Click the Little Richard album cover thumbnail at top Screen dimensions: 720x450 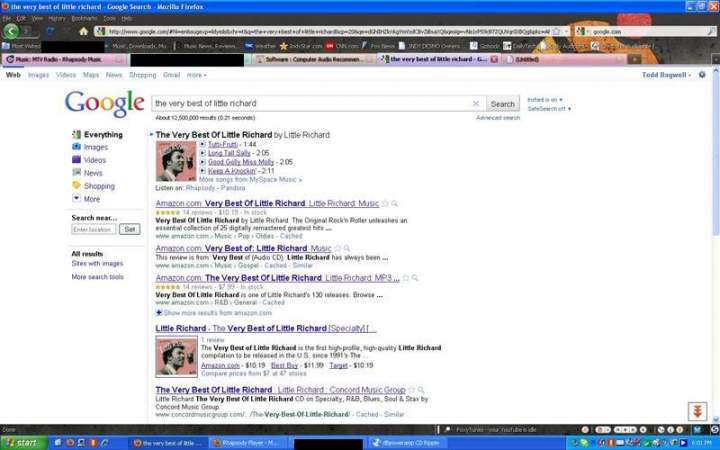tap(176, 161)
